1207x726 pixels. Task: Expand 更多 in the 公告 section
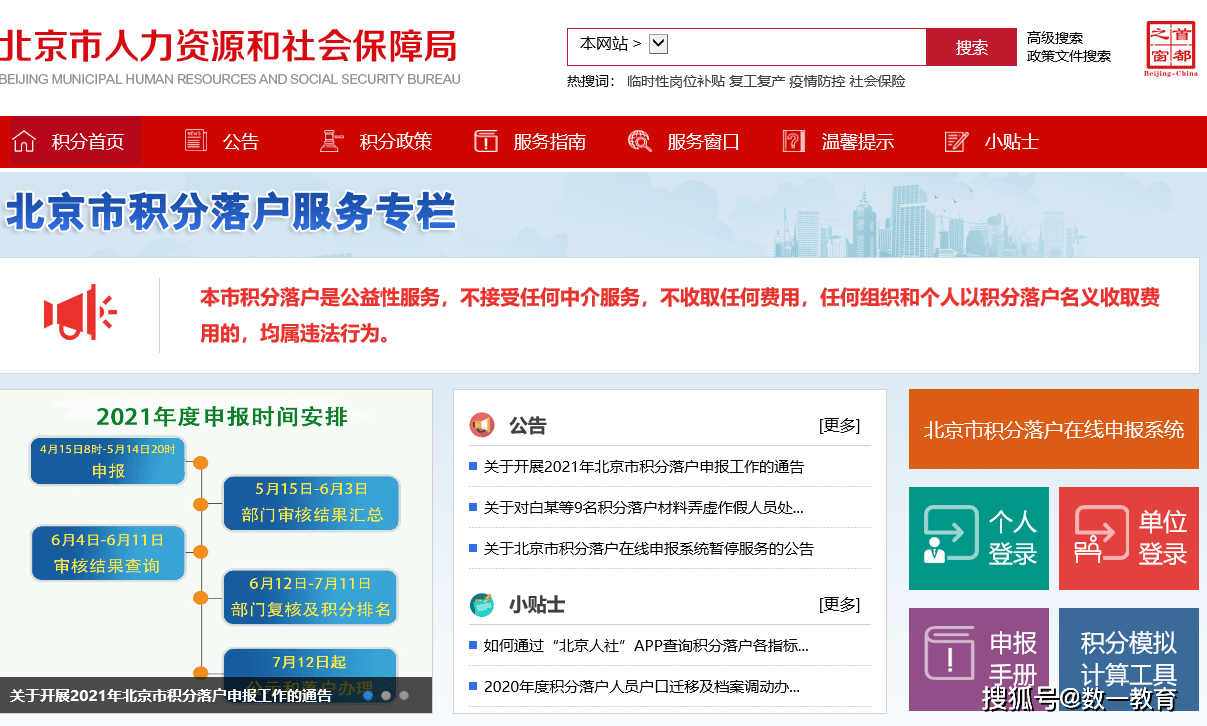[x=839, y=425]
